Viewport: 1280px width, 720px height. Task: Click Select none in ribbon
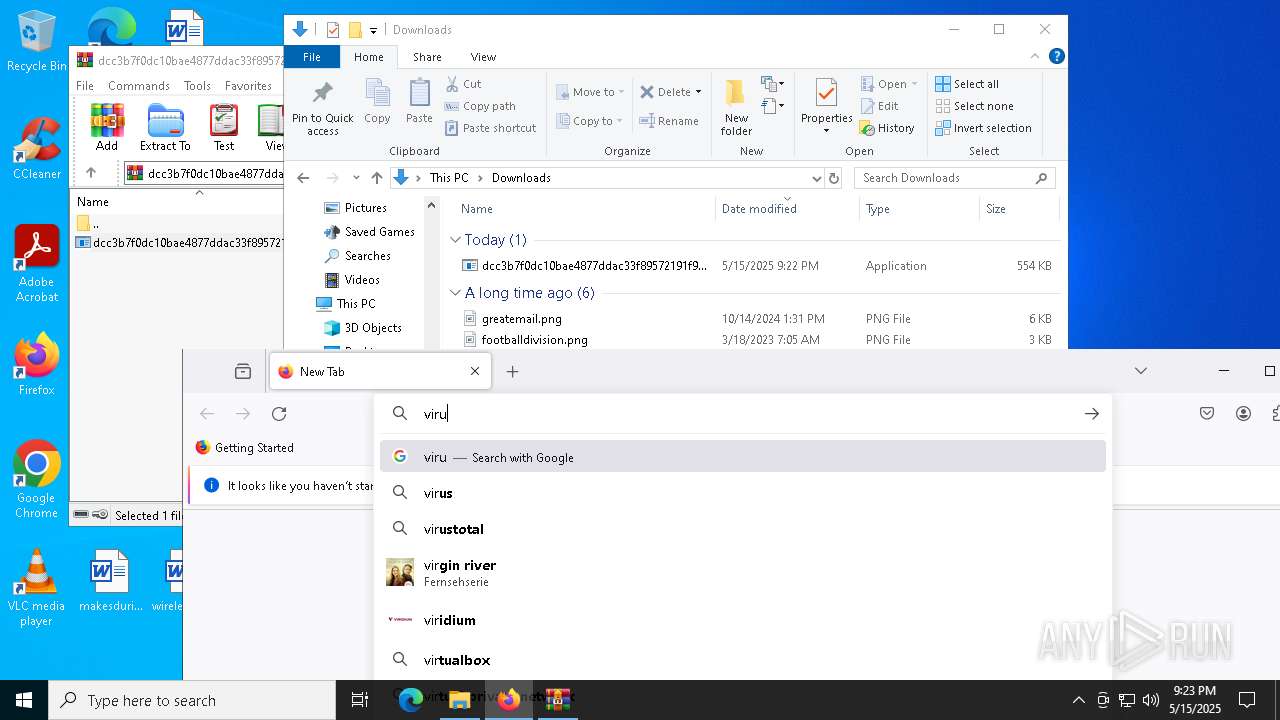(x=974, y=106)
